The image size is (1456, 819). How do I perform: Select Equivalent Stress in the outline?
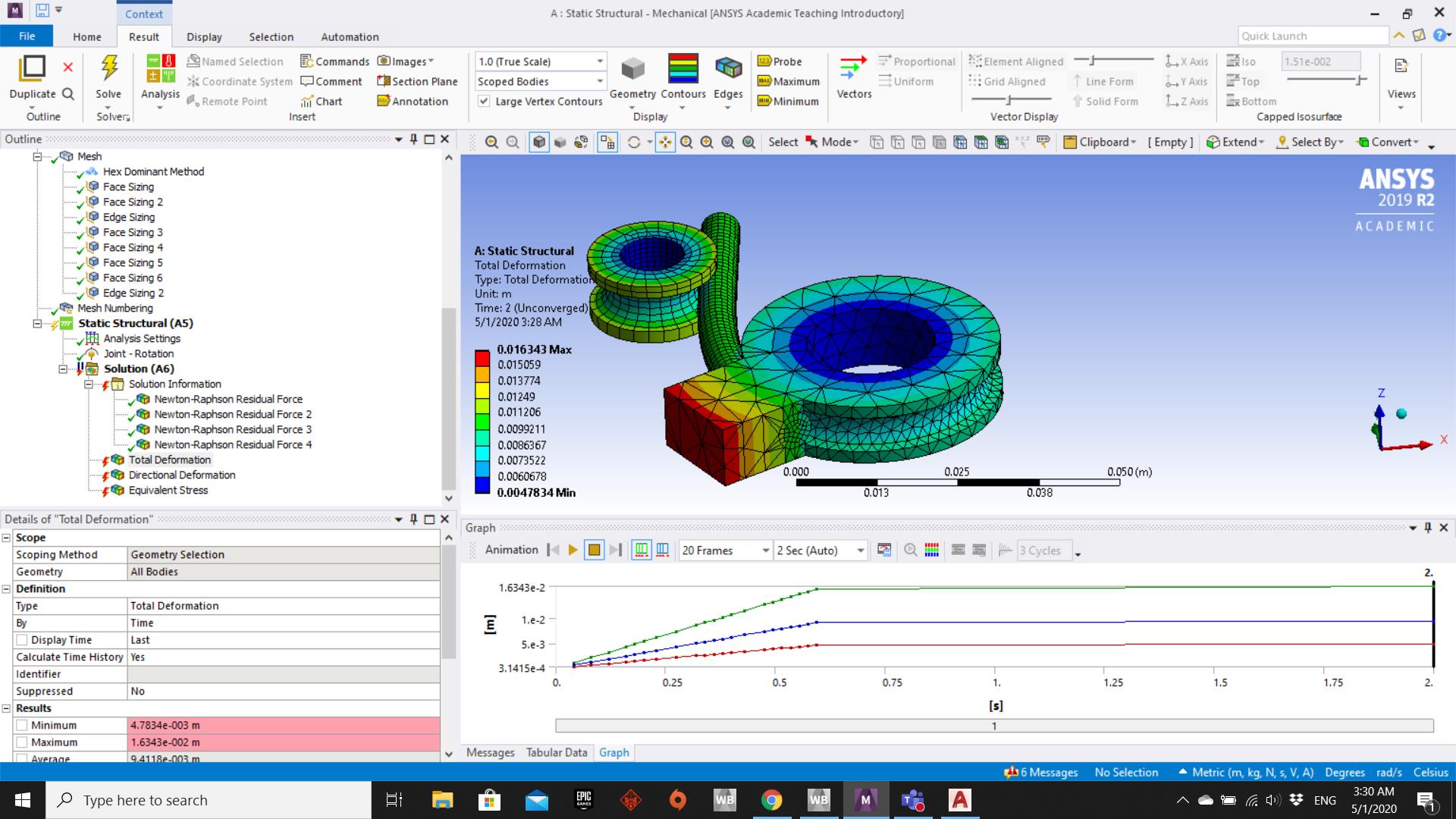coord(168,490)
